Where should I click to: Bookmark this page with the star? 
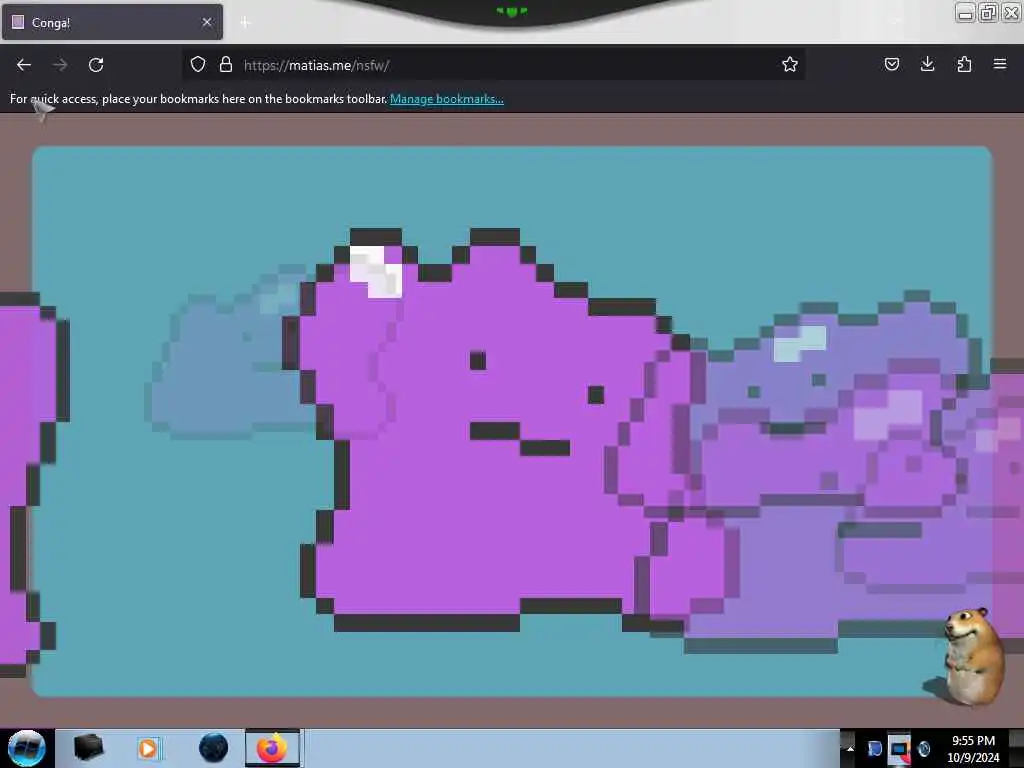[790, 64]
